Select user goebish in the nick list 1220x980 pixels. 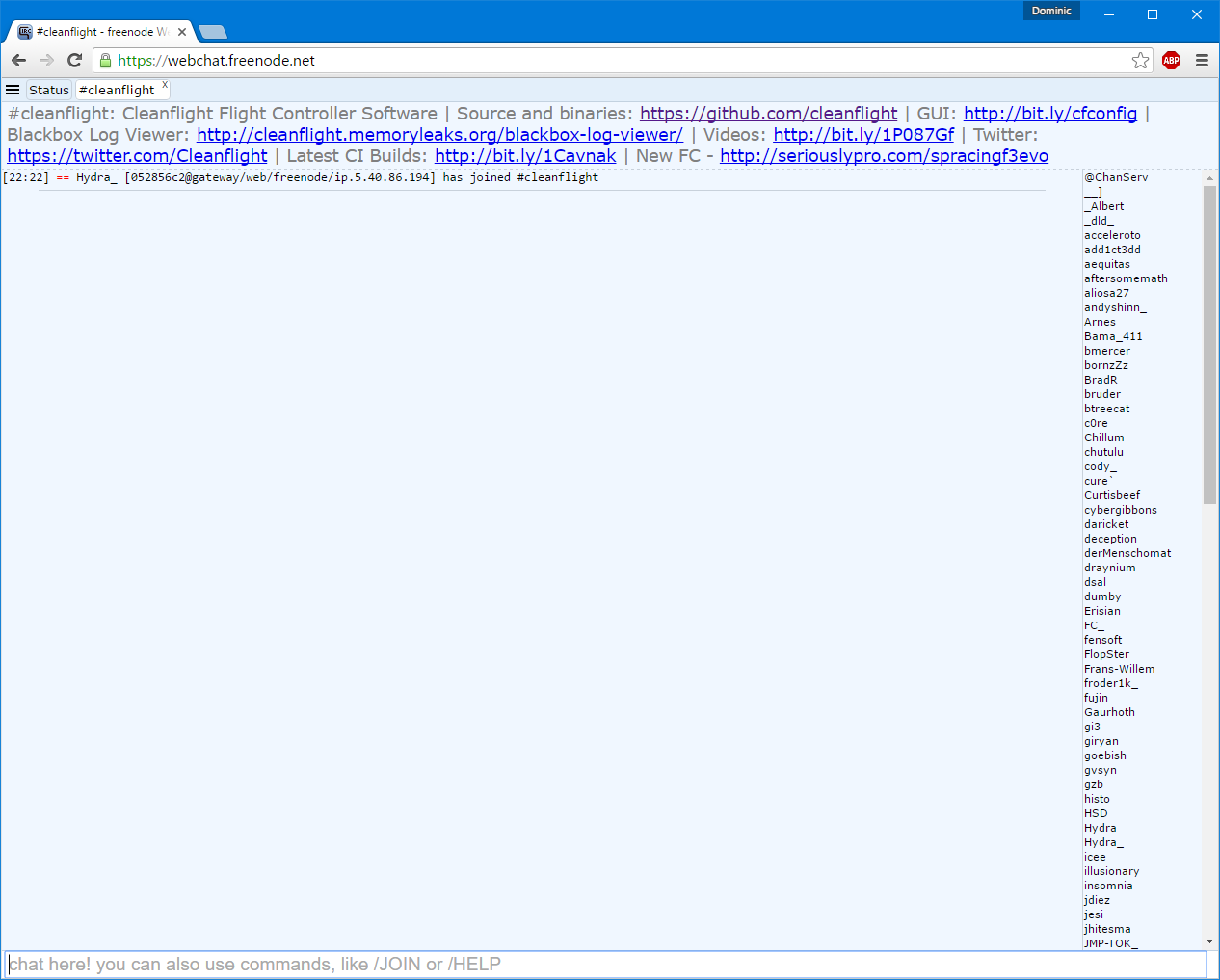click(1105, 755)
